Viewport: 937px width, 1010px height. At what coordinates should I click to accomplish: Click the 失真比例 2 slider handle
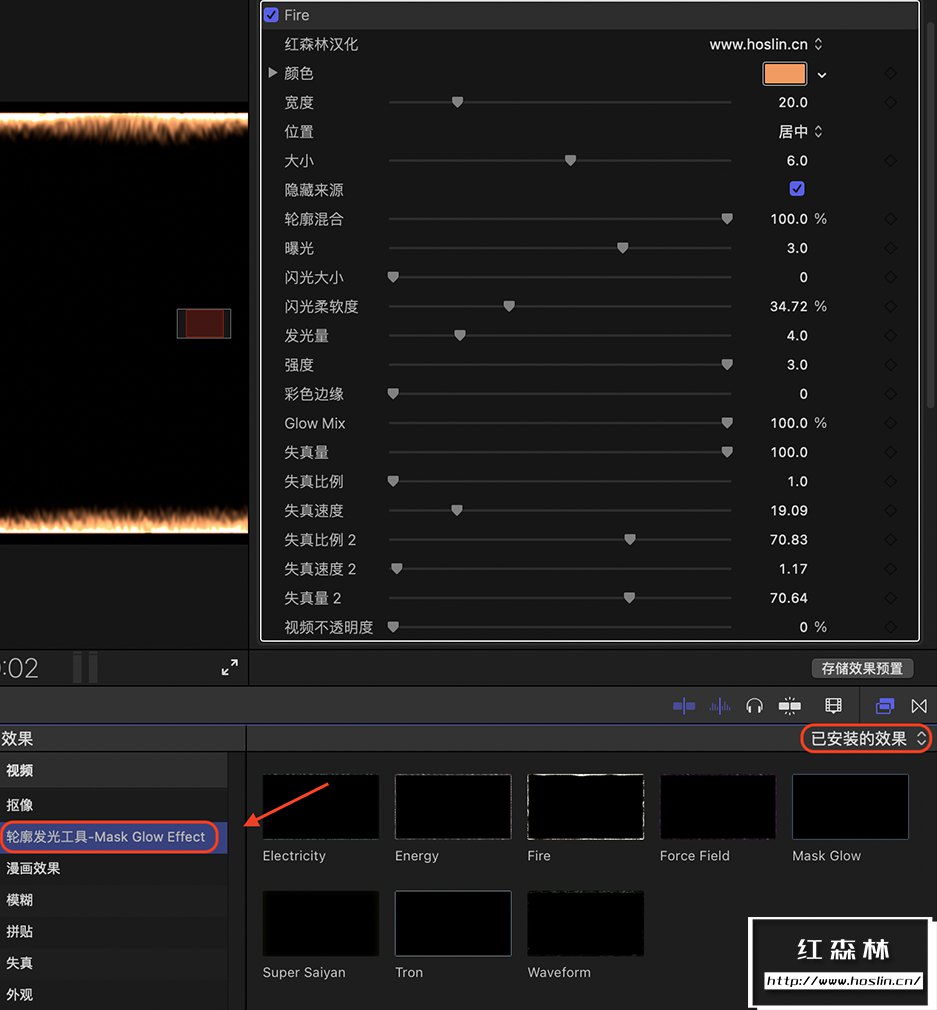point(630,539)
